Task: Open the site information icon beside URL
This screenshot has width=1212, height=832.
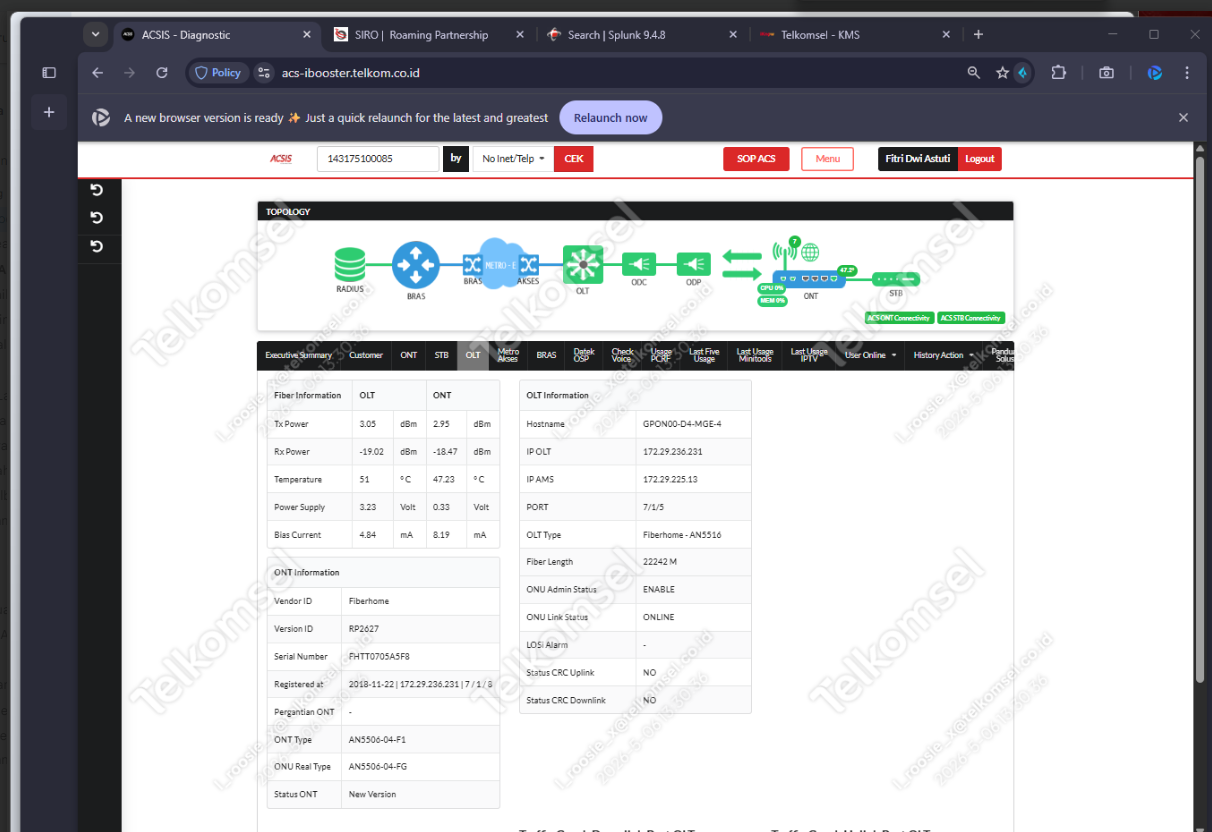Action: point(264,73)
